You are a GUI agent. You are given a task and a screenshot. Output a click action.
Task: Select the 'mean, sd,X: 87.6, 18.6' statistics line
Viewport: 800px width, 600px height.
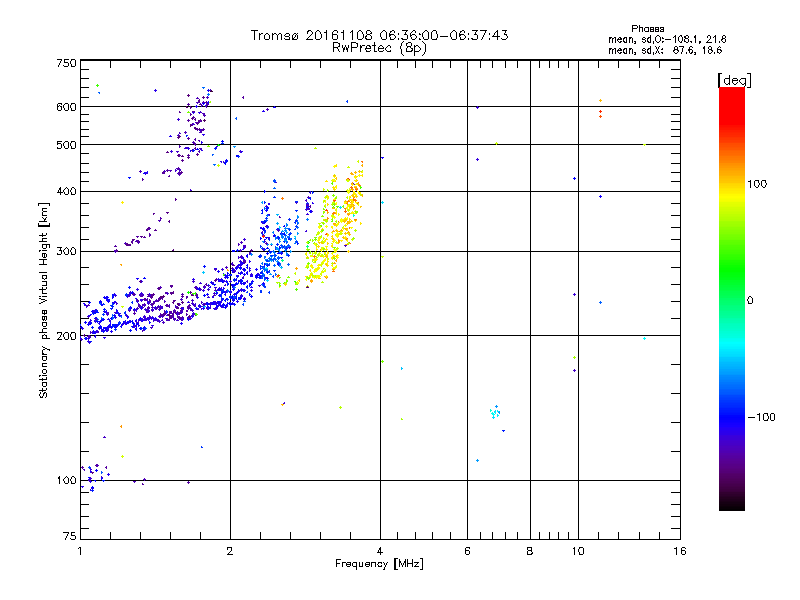(665, 50)
